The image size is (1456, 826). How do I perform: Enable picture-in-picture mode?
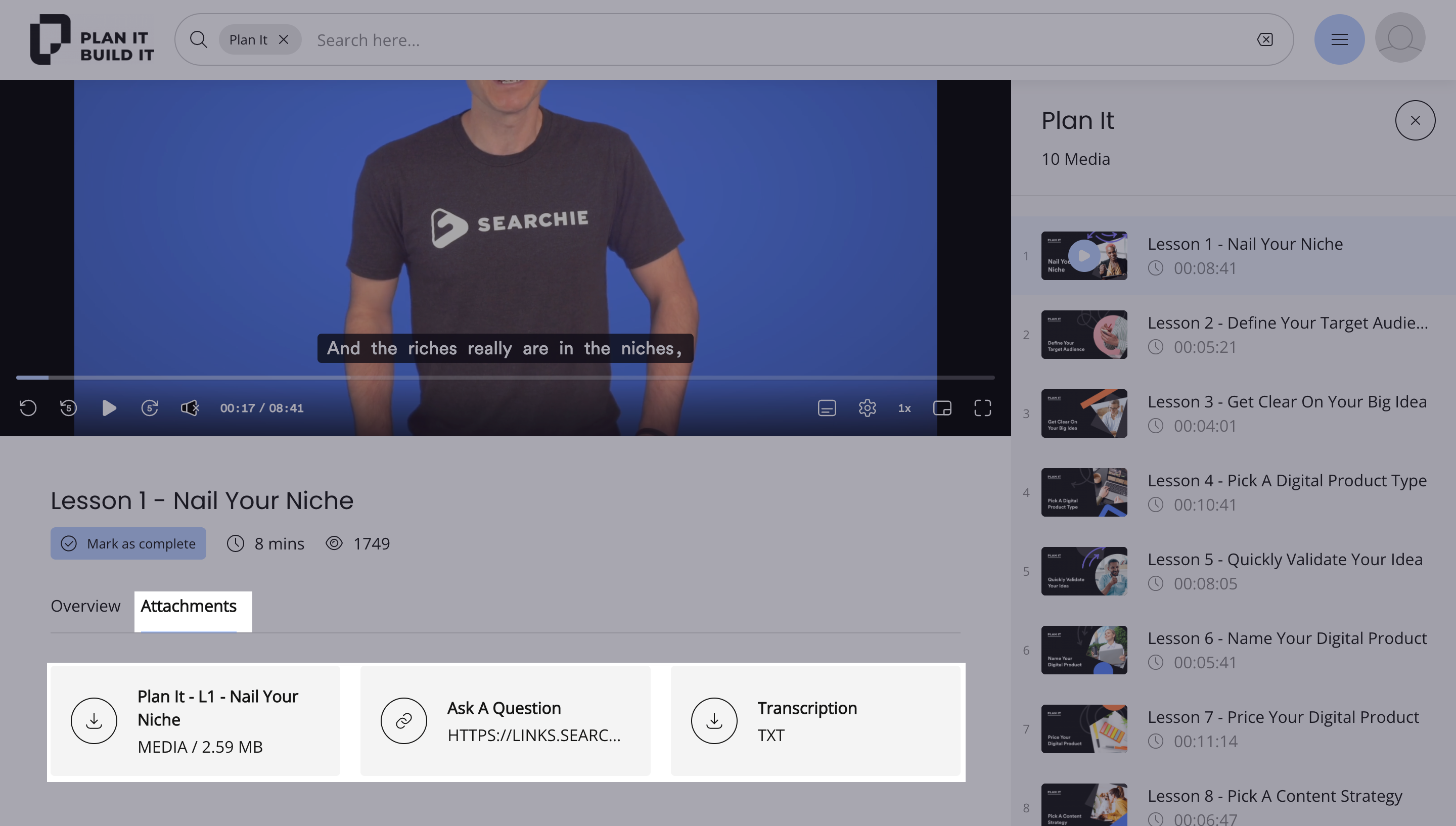(x=942, y=408)
